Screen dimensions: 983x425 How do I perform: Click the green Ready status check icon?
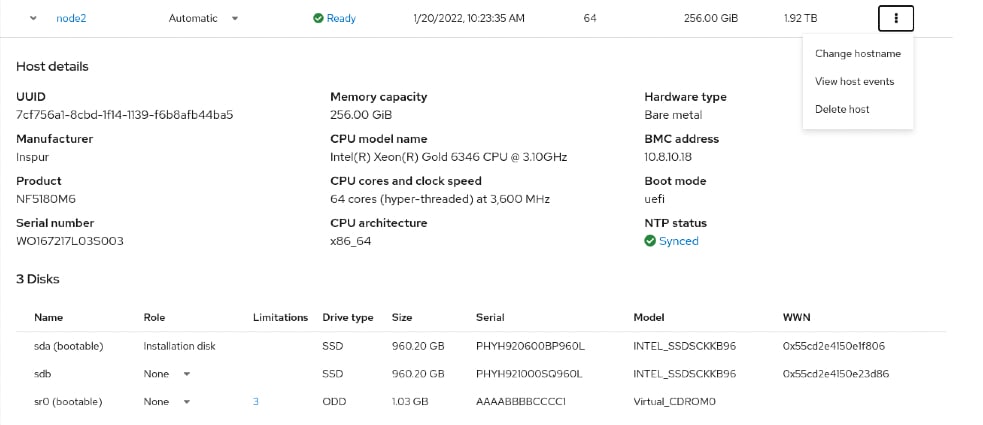coord(318,18)
